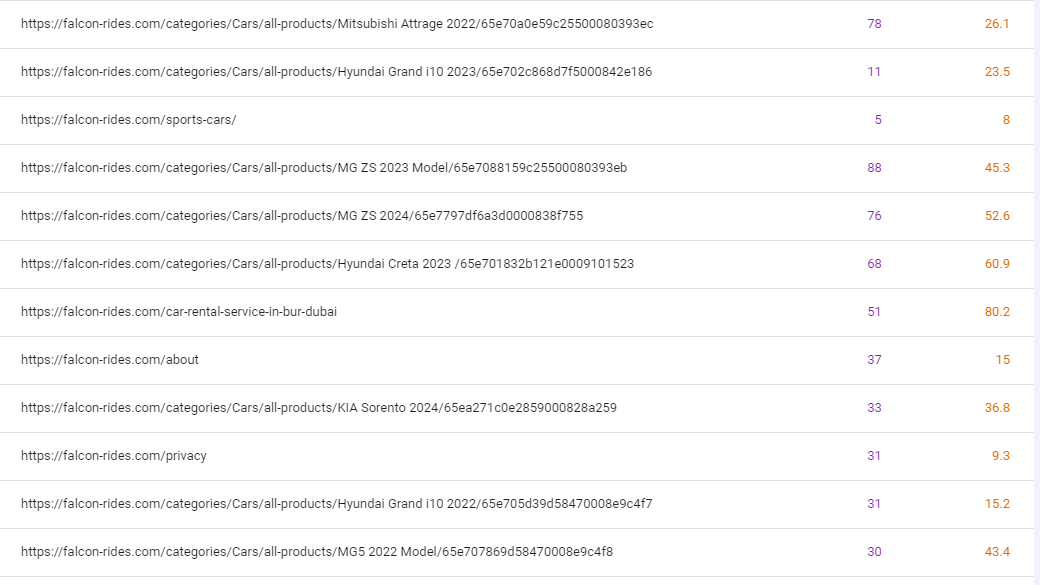Click the purple value 5 for sports-cars
This screenshot has width=1040, height=585.
click(x=878, y=120)
